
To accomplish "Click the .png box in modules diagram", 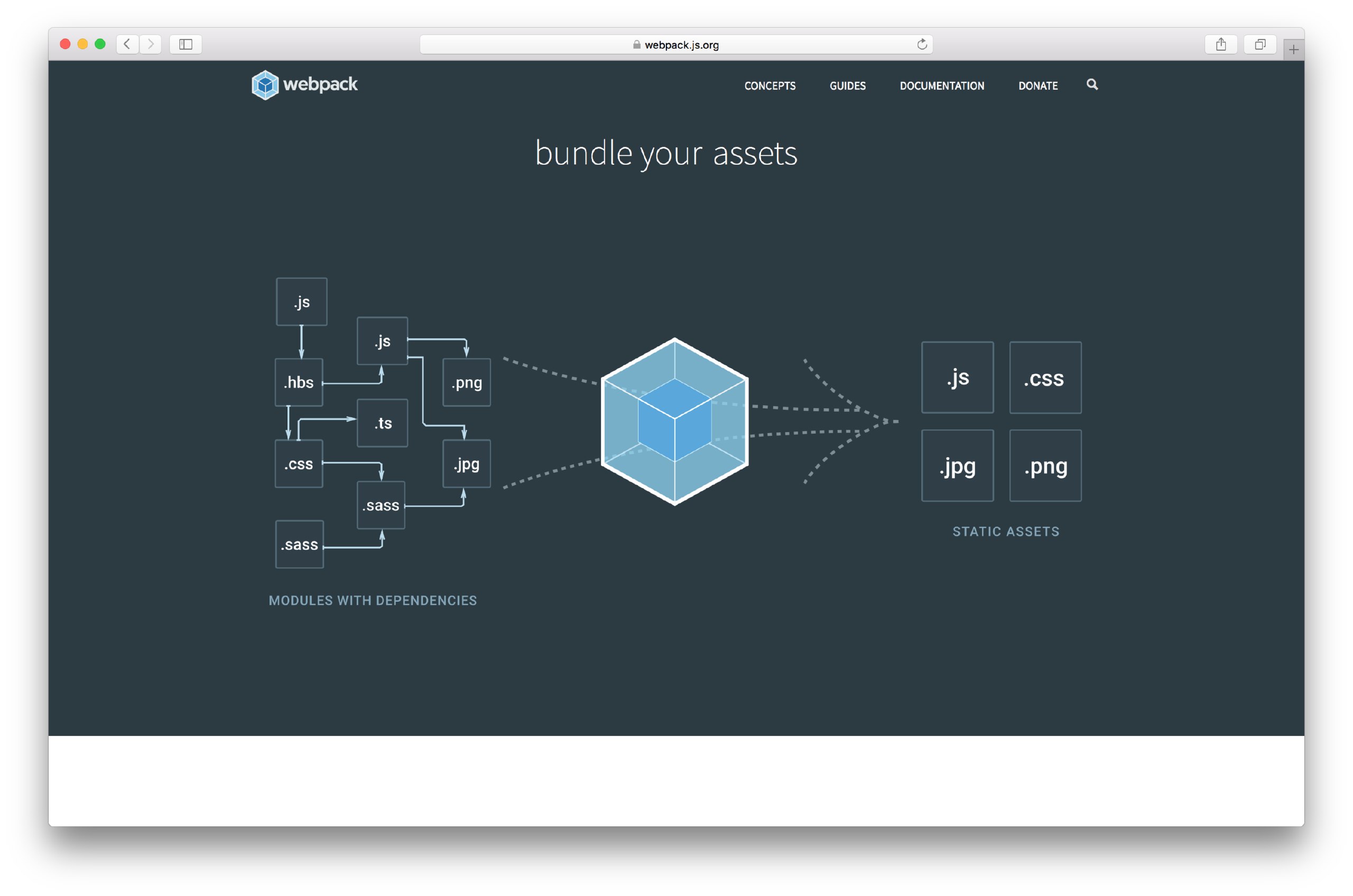I will coord(467,382).
